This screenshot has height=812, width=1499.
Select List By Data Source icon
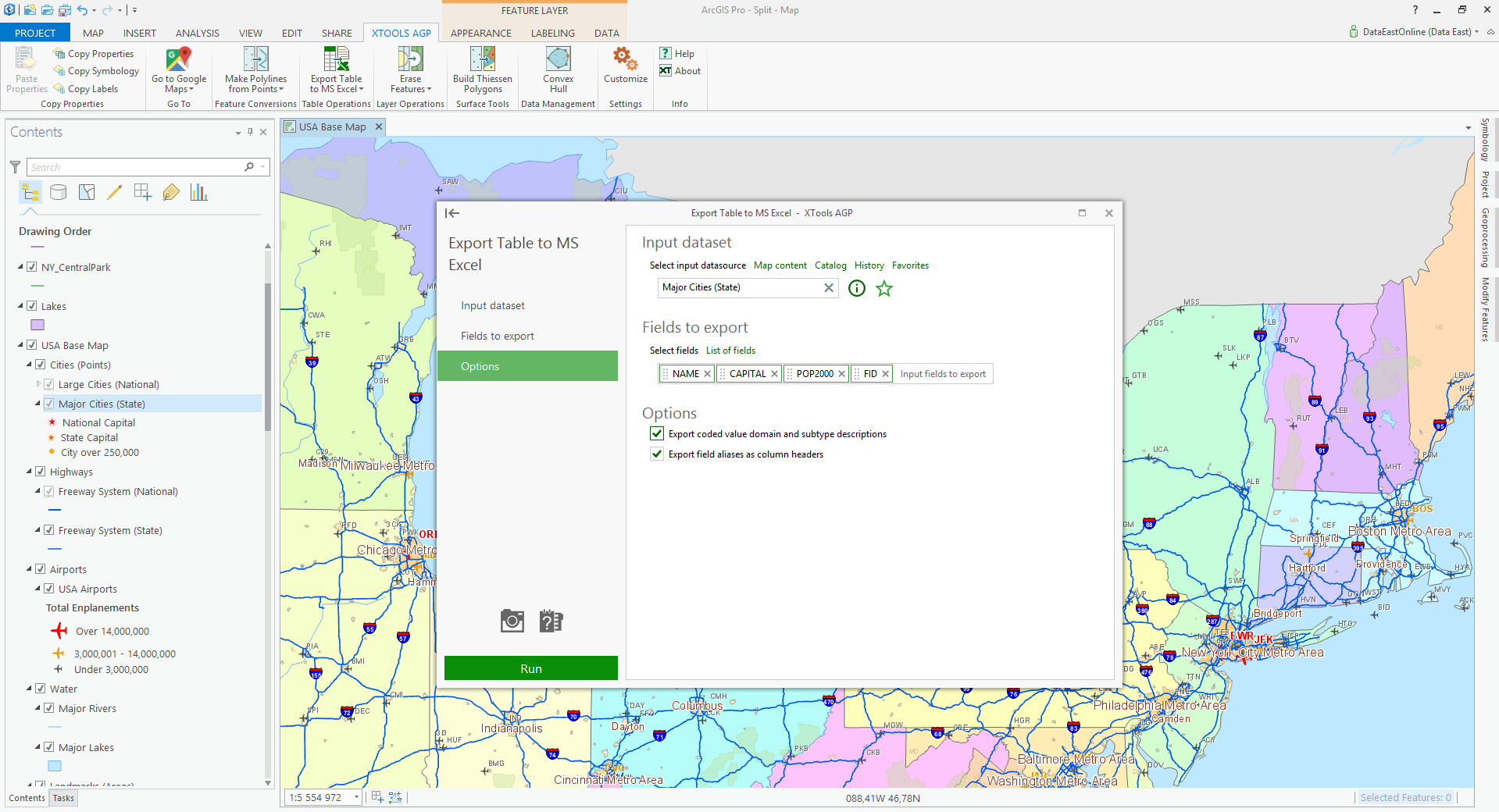(59, 192)
